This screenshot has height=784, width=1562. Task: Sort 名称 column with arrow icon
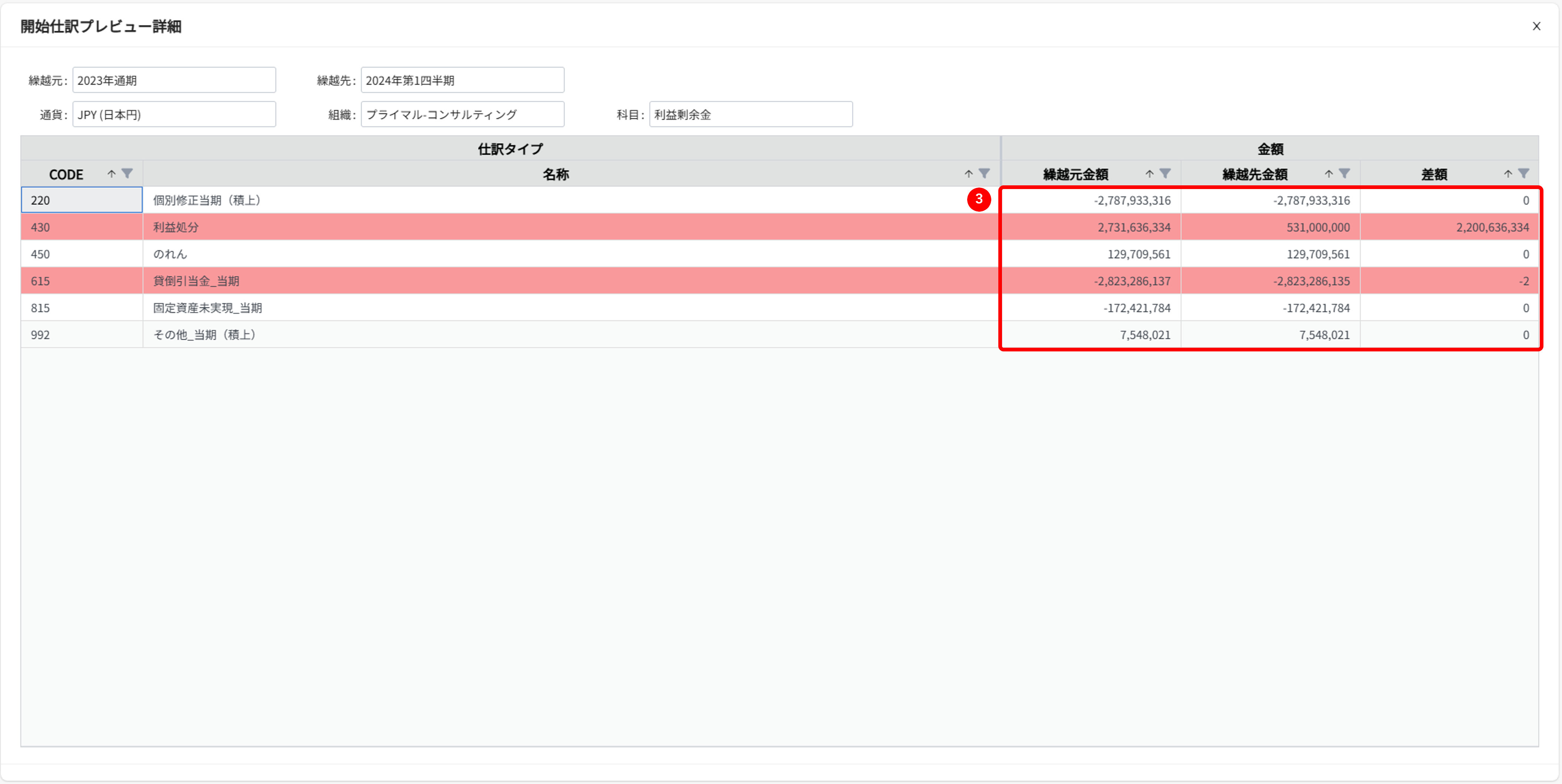[968, 174]
